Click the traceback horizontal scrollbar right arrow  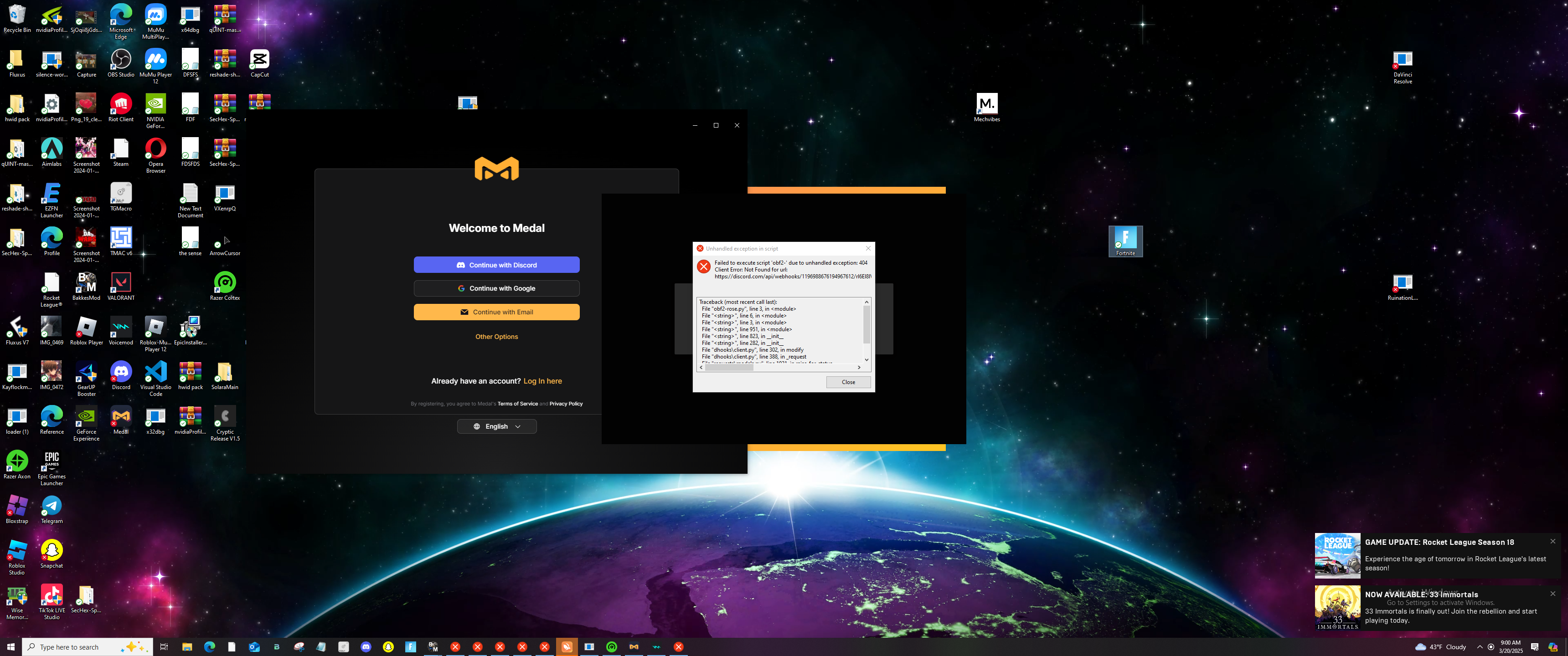tap(859, 368)
